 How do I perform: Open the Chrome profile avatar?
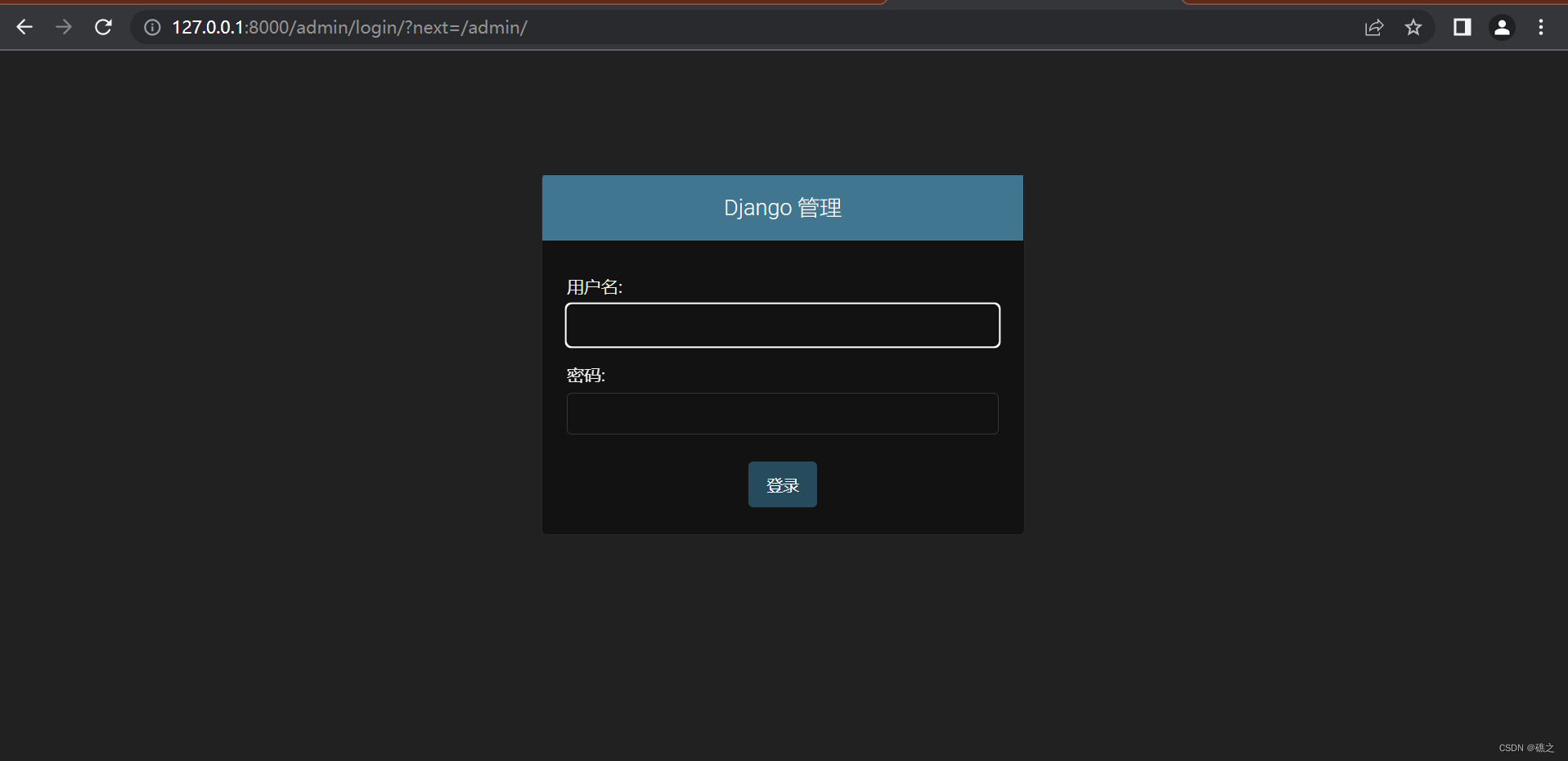click(x=1502, y=27)
